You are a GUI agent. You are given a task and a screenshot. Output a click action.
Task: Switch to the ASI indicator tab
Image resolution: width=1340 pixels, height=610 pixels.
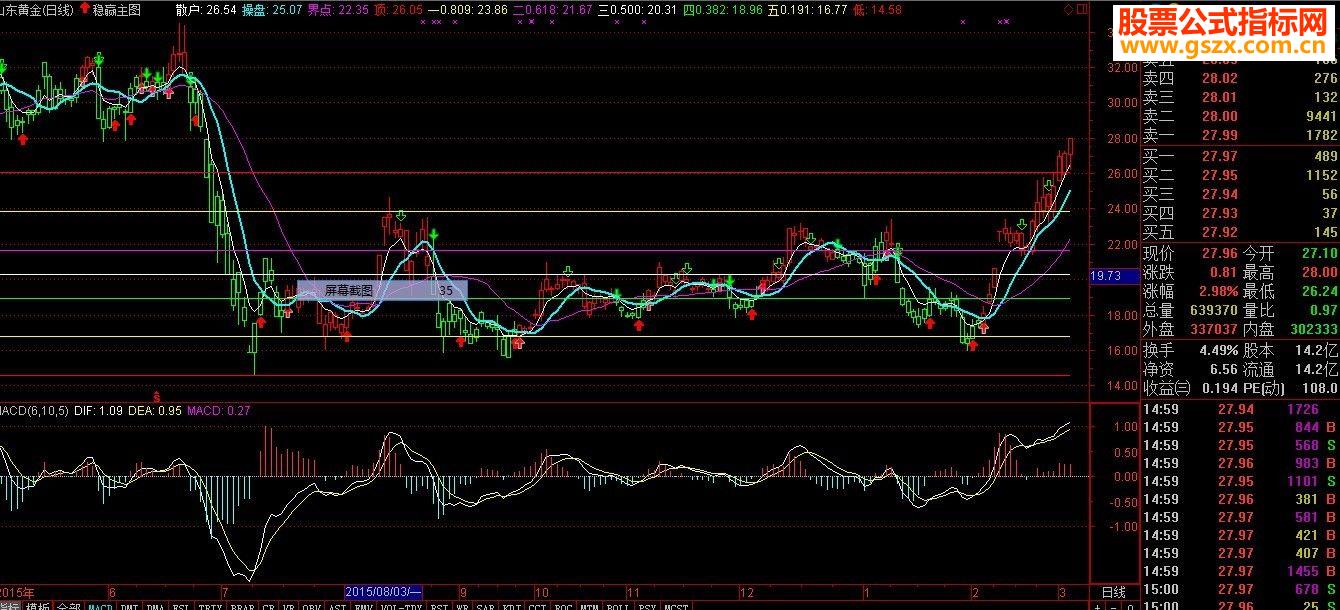(337, 606)
